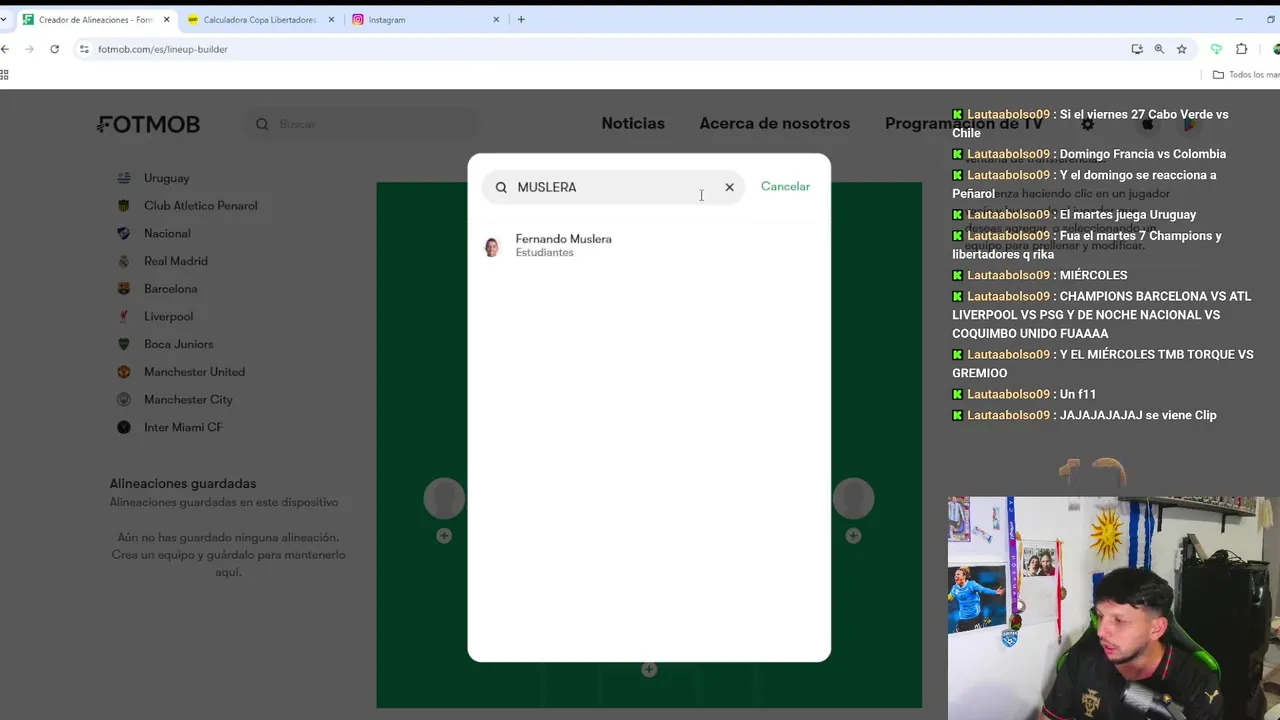Click the left empty player avatar on pitch
This screenshot has height=720, width=1280.
click(444, 499)
